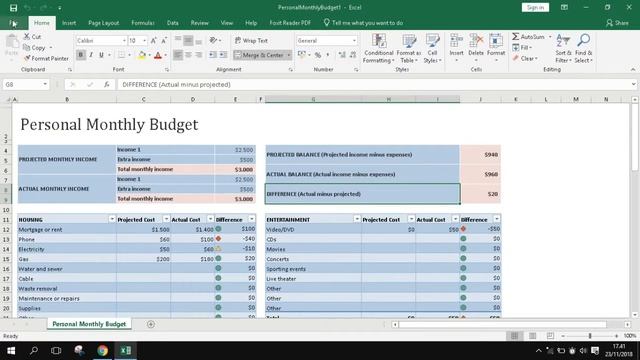
Task: Adjust the zoom slider handle
Action: tap(590, 336)
